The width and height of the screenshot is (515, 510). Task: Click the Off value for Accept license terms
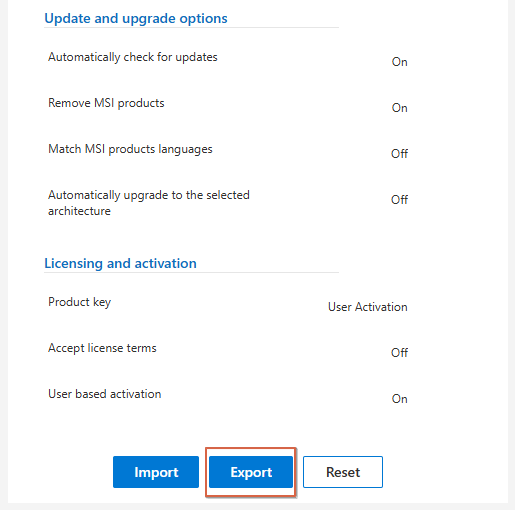point(399,353)
